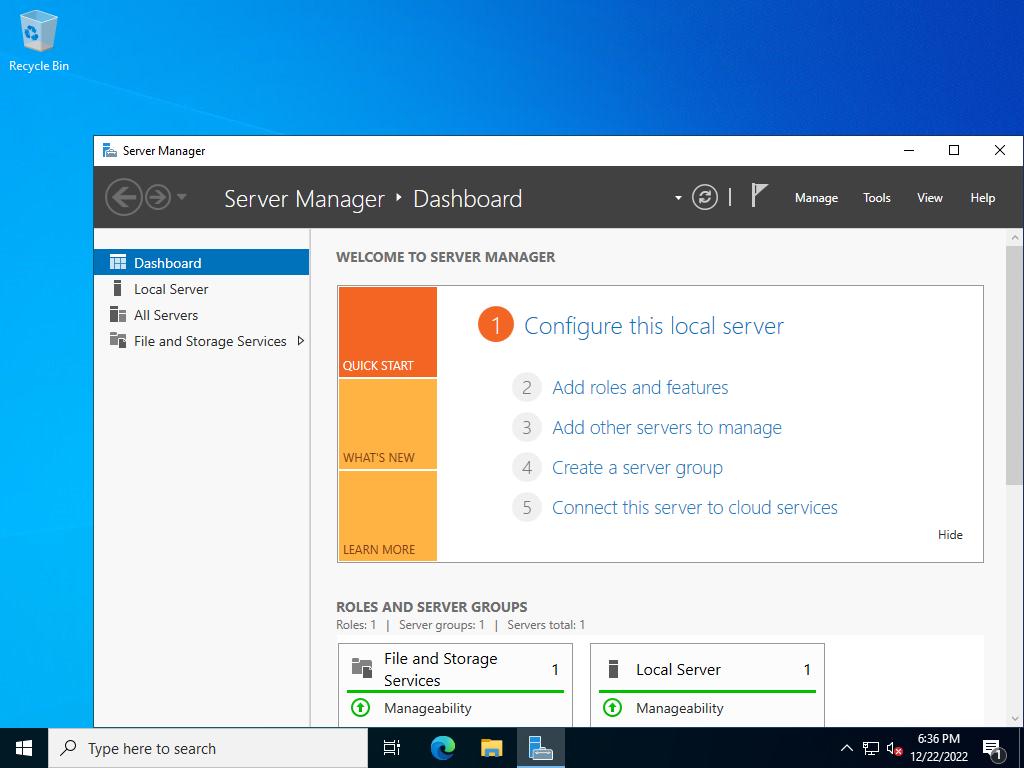The width and height of the screenshot is (1024, 768).
Task: Click the Local Server icon in sidebar
Action: [x=118, y=288]
